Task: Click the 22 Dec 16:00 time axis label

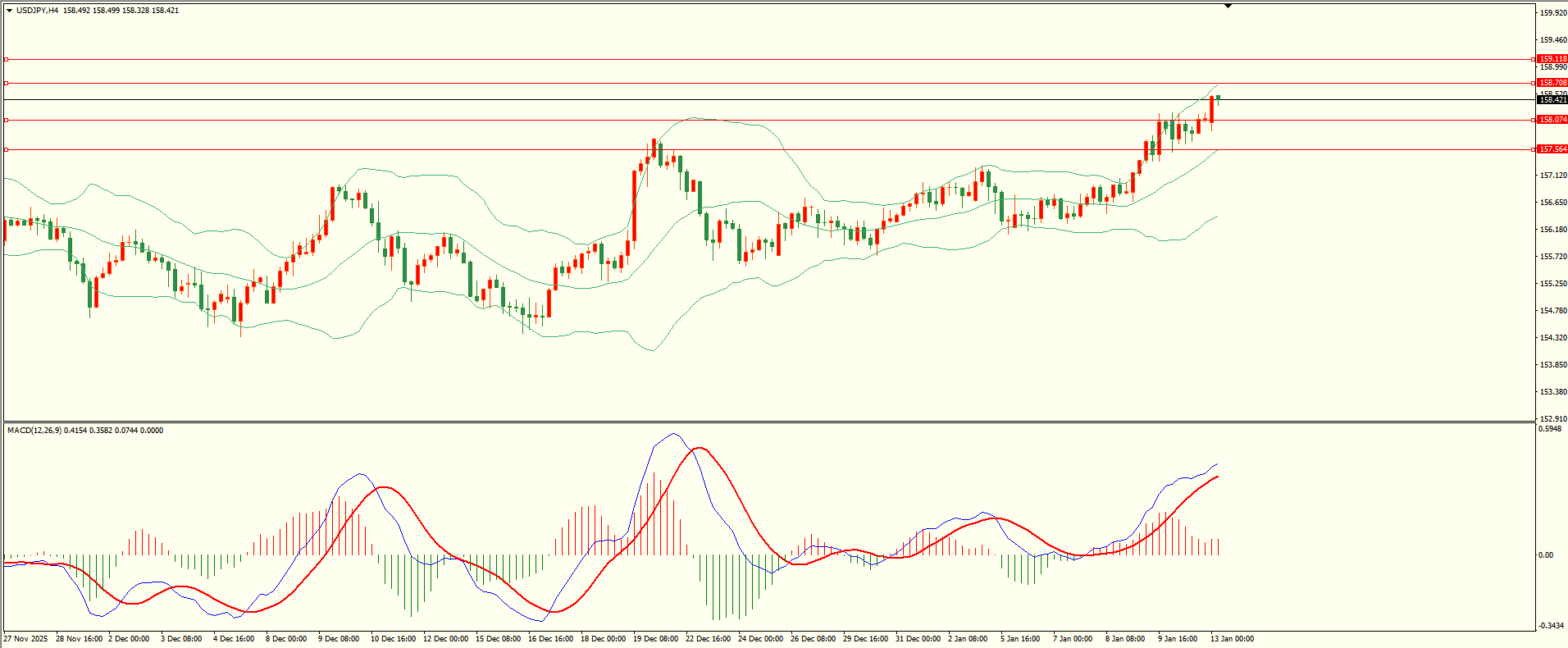Action: [708, 639]
